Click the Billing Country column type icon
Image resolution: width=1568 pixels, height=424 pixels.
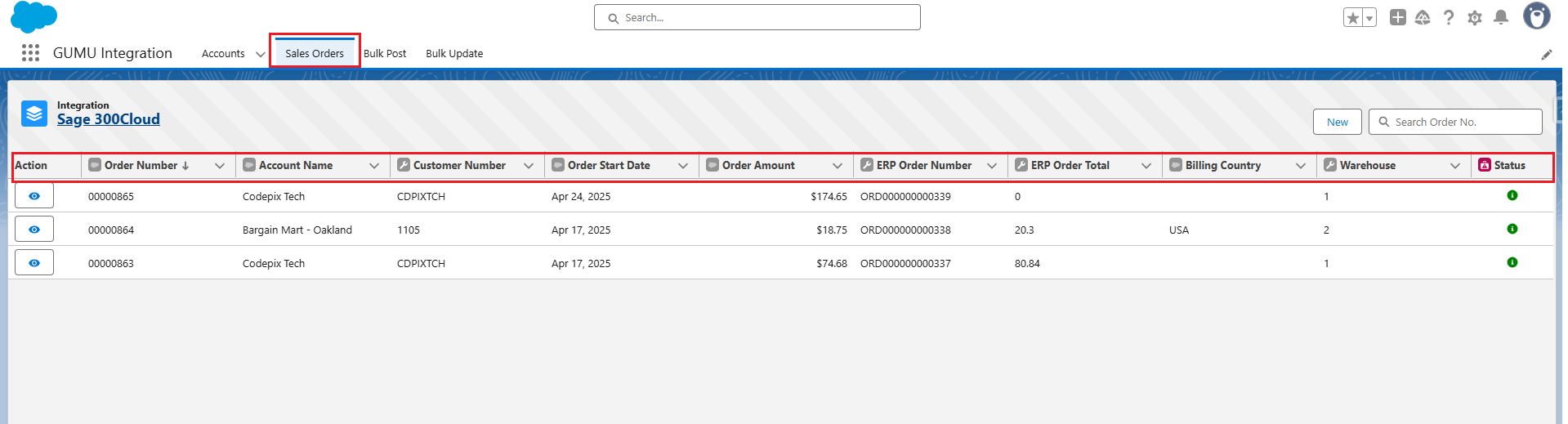tap(1176, 165)
